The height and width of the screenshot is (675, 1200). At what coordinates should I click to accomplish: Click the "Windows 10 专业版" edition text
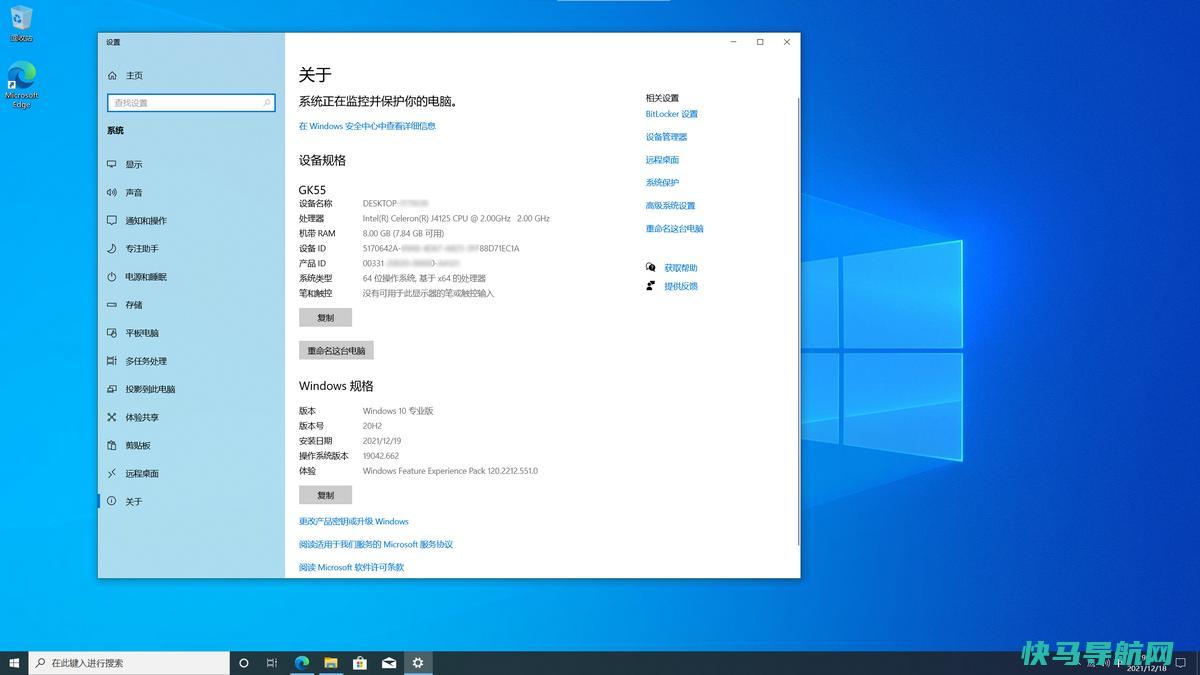tap(398, 411)
